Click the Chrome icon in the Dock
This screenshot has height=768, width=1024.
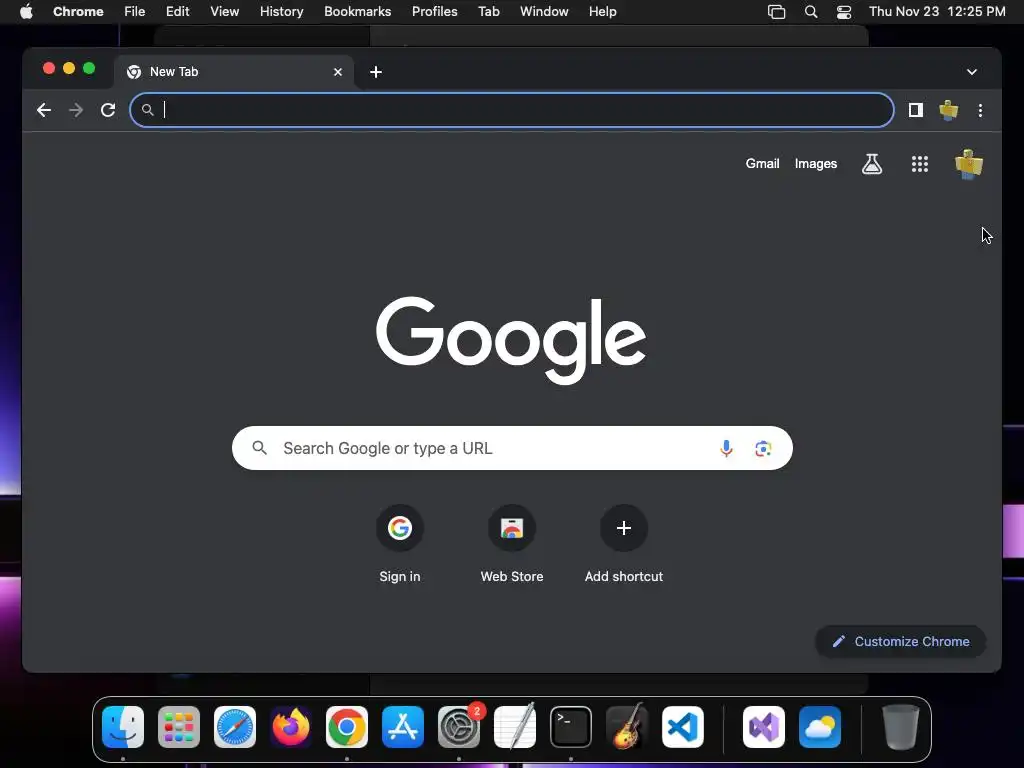pos(347,727)
